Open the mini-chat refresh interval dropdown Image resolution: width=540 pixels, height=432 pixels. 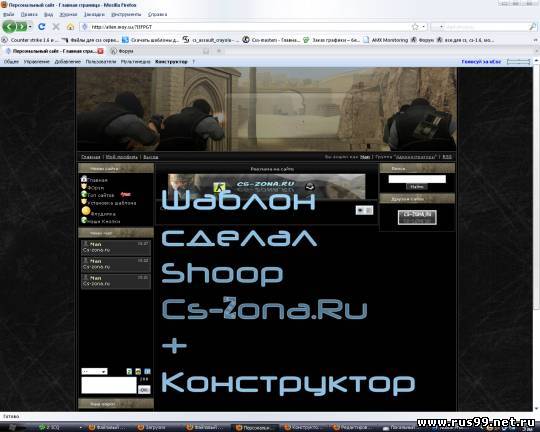point(94,371)
